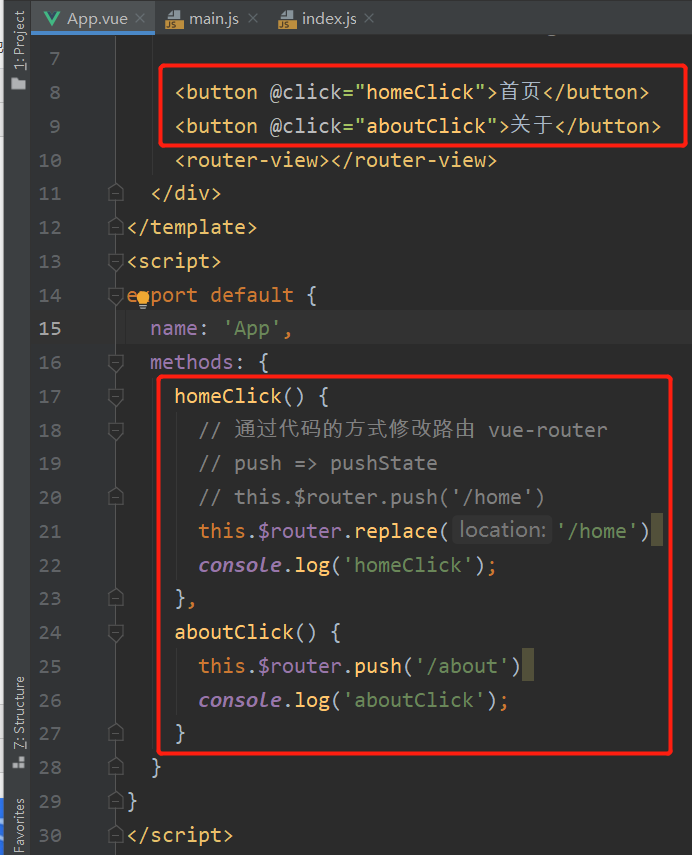Click comment fold end marker at line 20
The width and height of the screenshot is (692, 855).
click(x=116, y=497)
